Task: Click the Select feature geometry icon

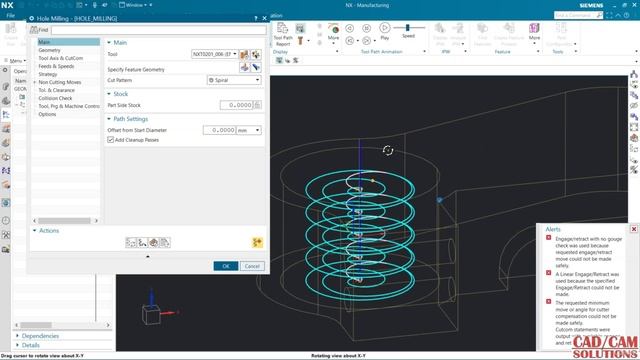Action: (244, 67)
